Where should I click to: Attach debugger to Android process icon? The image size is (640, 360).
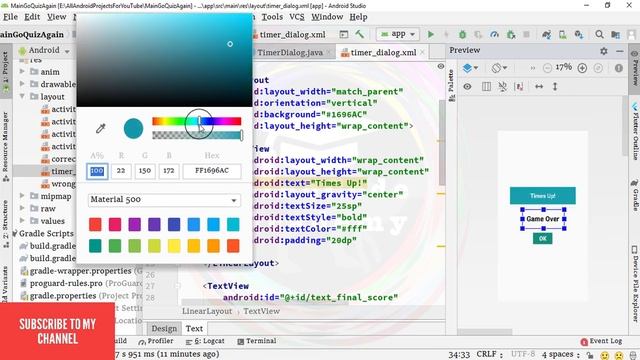(511, 35)
